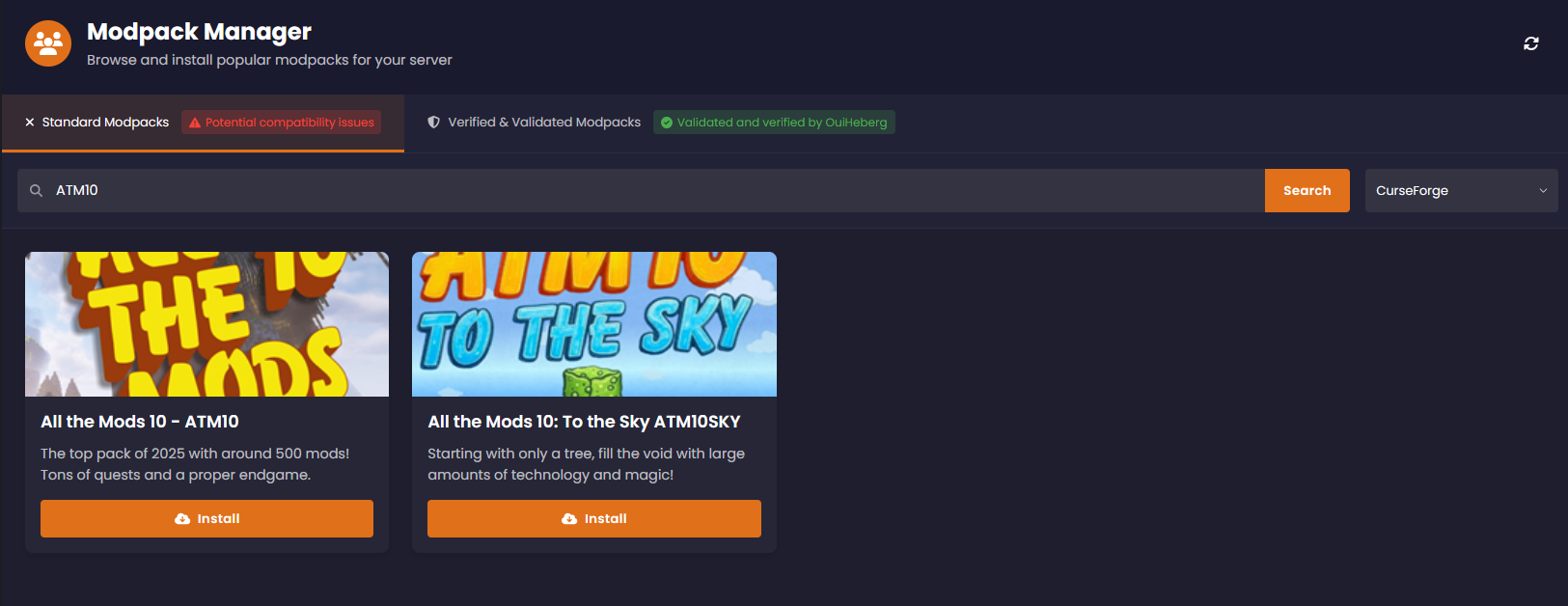Viewport: 1568px width, 606px height.
Task: Open the CurseForge source dropdown
Action: [x=1462, y=191]
